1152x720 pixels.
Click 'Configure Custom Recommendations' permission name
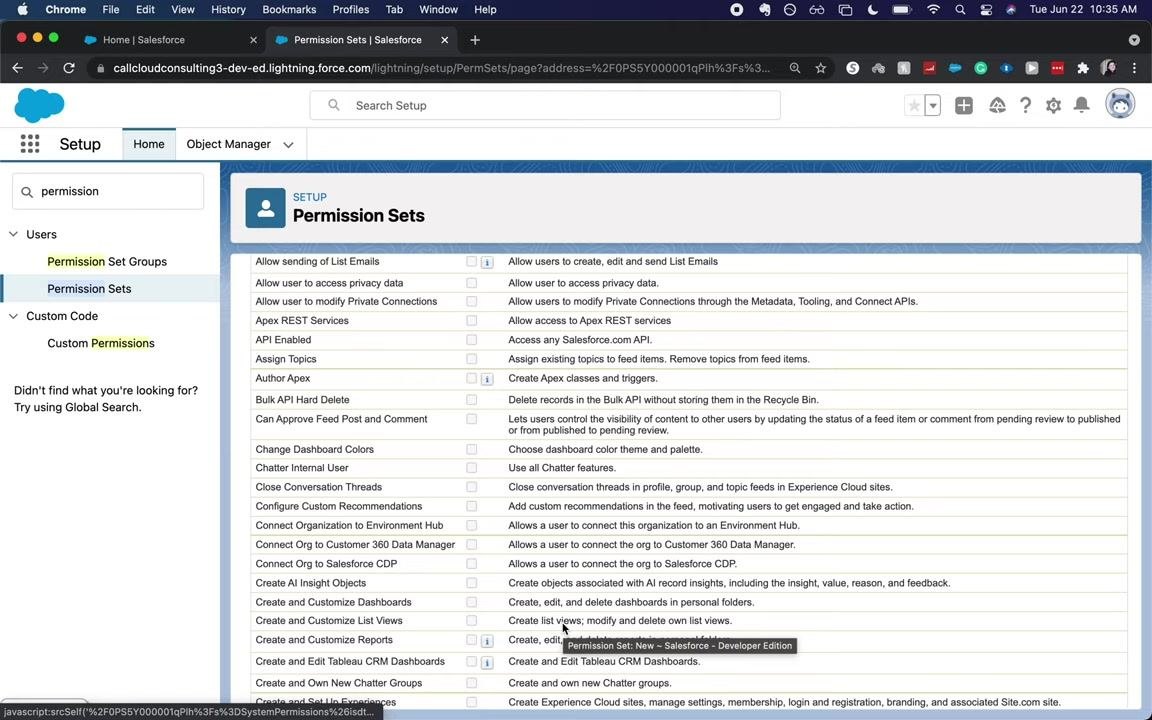pyautogui.click(x=339, y=506)
